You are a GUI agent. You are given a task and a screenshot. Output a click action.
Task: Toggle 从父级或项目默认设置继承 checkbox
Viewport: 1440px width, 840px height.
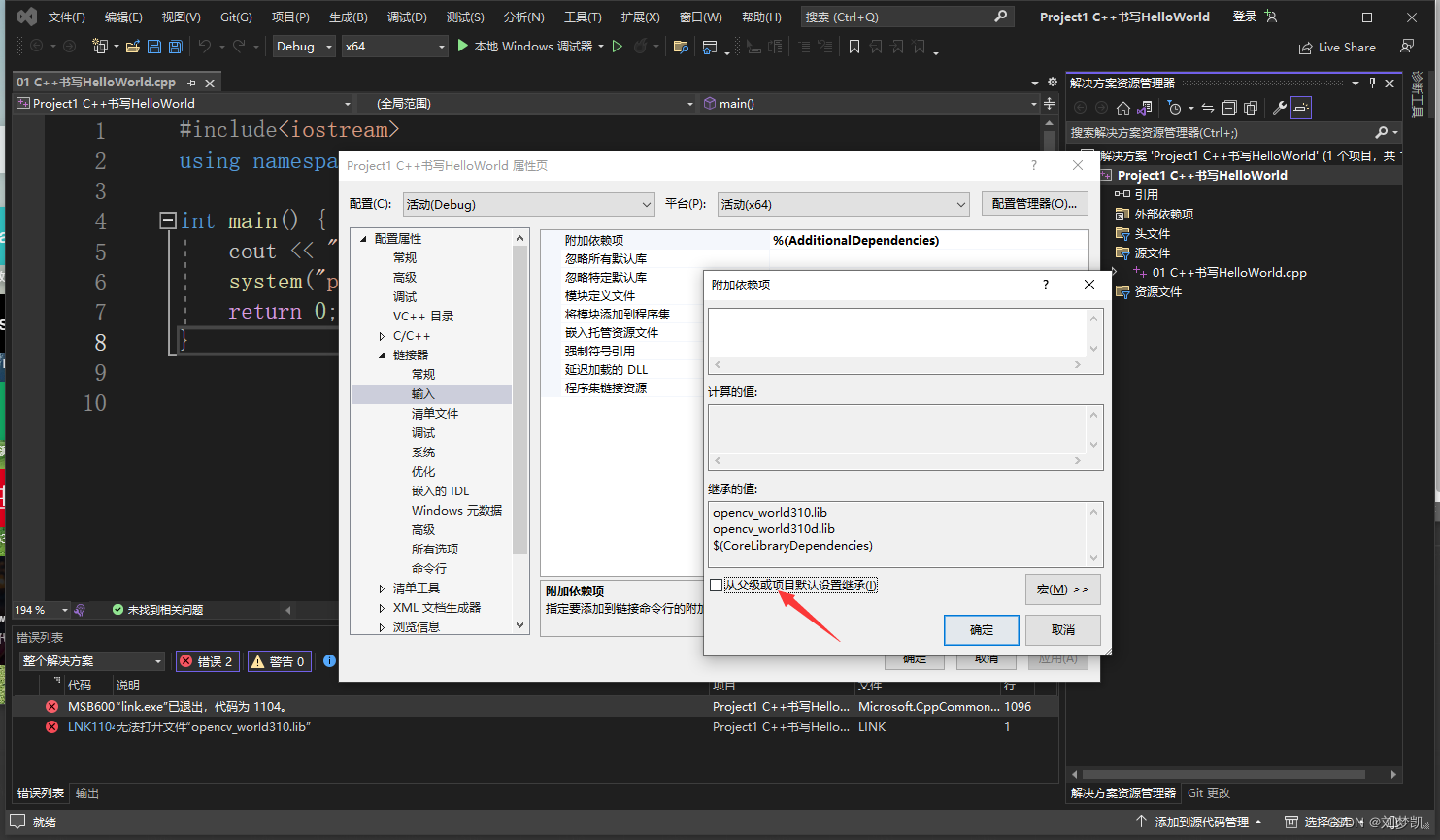[x=717, y=585]
